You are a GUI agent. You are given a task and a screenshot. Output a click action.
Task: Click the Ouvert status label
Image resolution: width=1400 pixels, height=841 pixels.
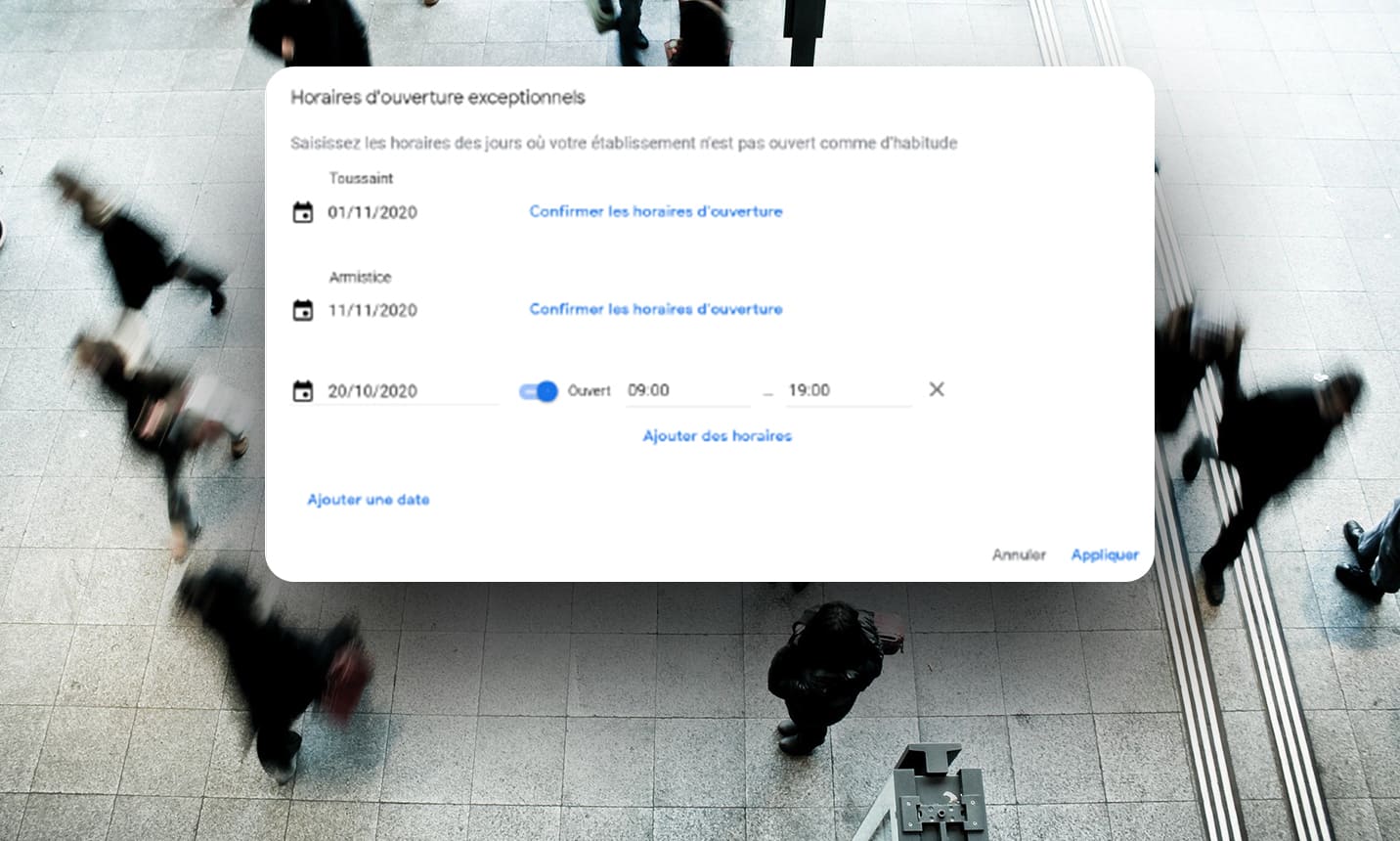[x=590, y=390]
